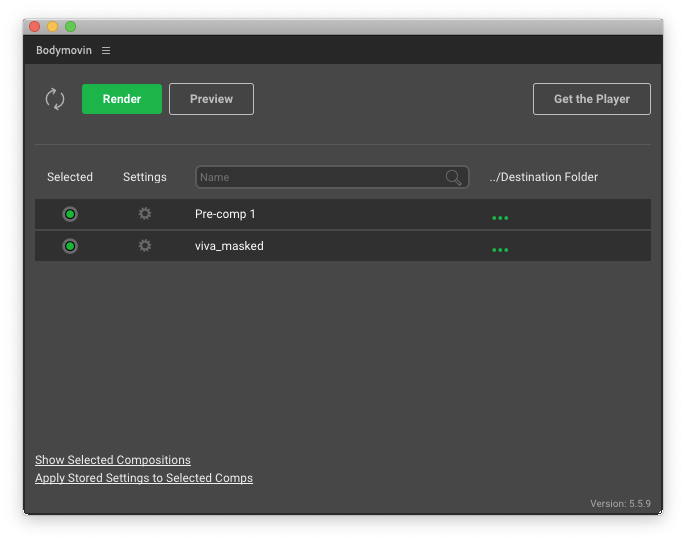Click the Get the Player button

tap(592, 99)
